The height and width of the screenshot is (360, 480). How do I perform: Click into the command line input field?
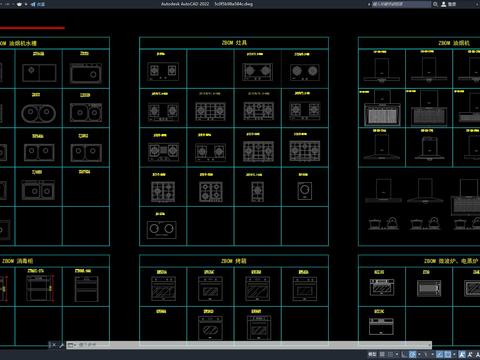(253, 345)
